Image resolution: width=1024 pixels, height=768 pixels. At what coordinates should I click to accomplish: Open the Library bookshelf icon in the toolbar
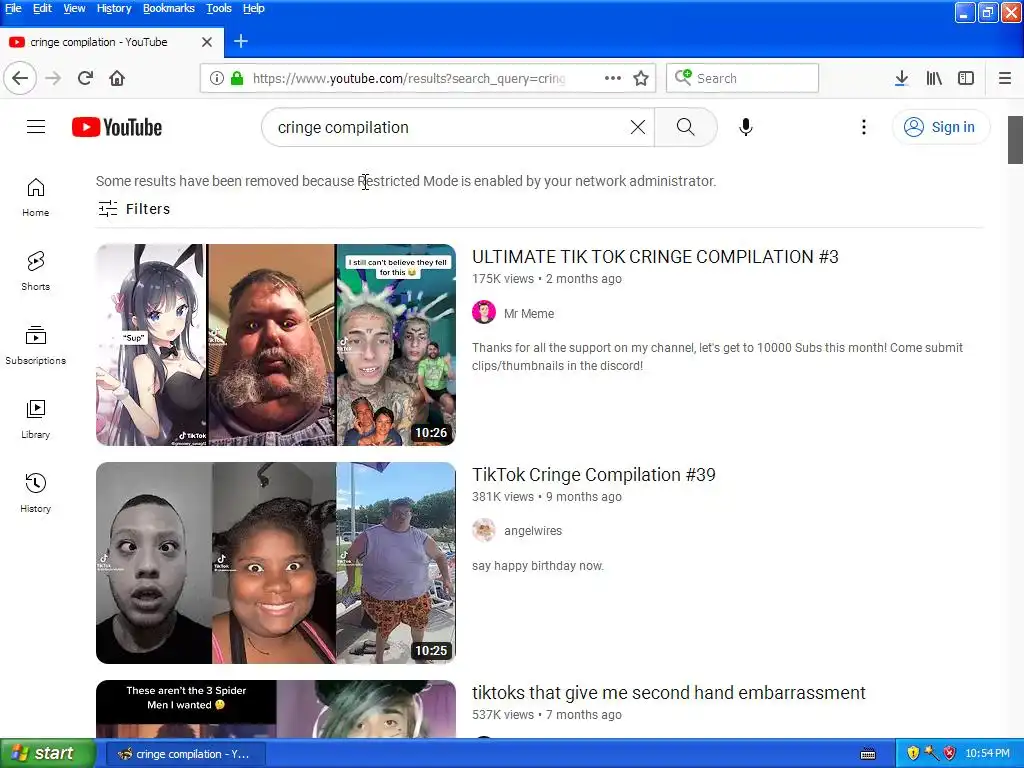(934, 78)
